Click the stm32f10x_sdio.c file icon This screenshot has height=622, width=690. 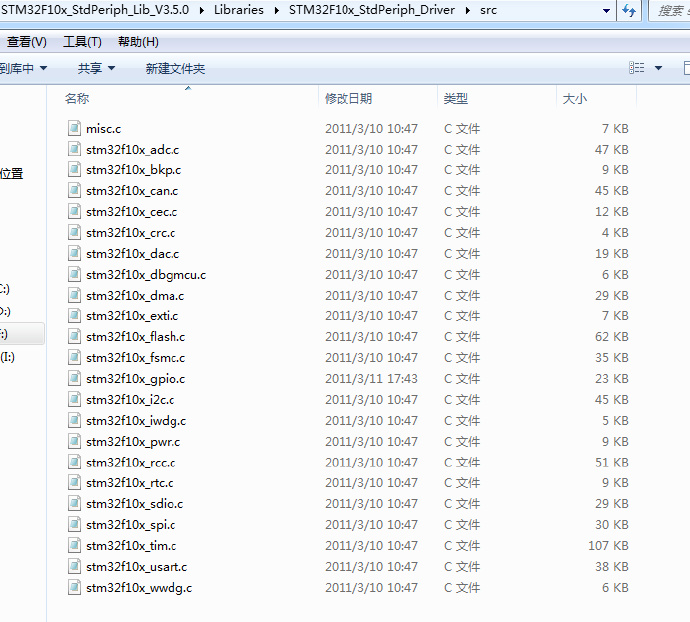74,504
